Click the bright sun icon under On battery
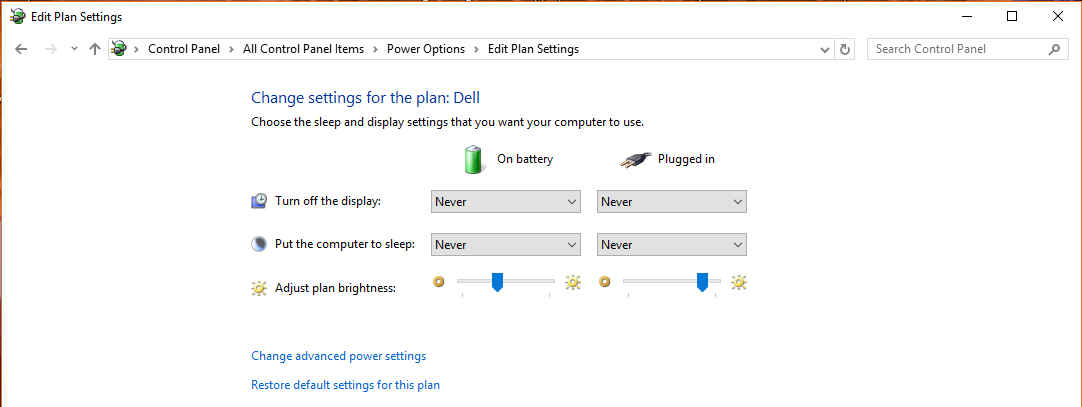Screen dimensions: 1082x407 coord(573,282)
